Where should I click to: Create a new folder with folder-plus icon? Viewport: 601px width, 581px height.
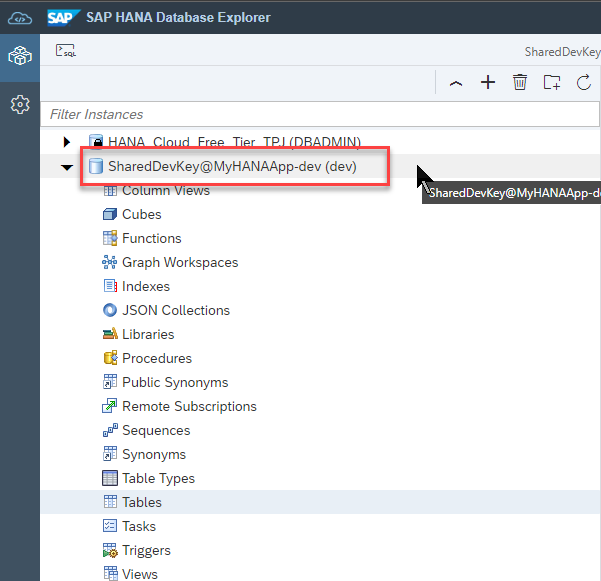[x=552, y=82]
